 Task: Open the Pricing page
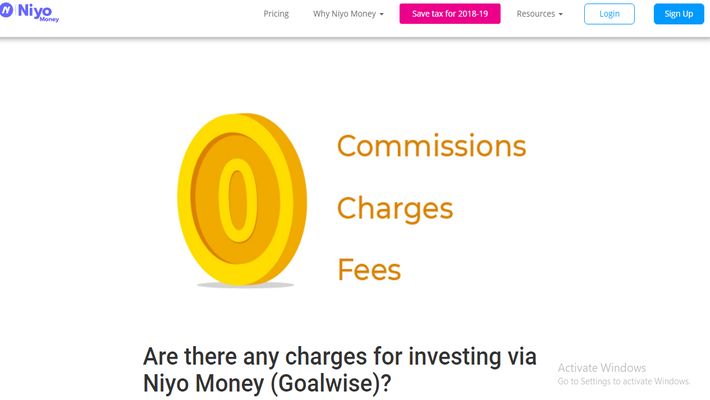pyautogui.click(x=276, y=14)
